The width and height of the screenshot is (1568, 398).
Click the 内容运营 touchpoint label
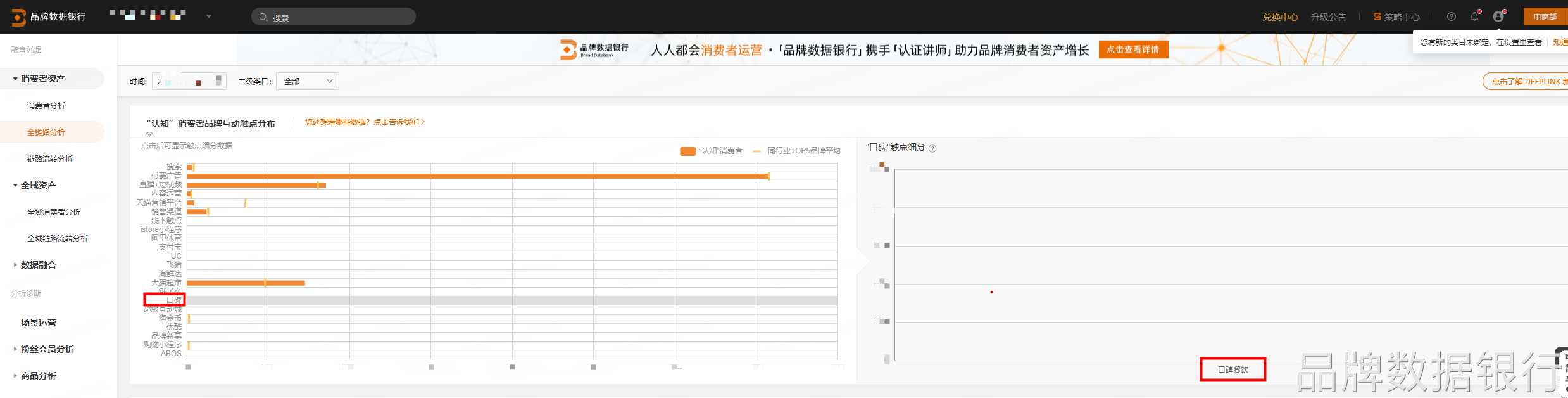click(x=166, y=193)
